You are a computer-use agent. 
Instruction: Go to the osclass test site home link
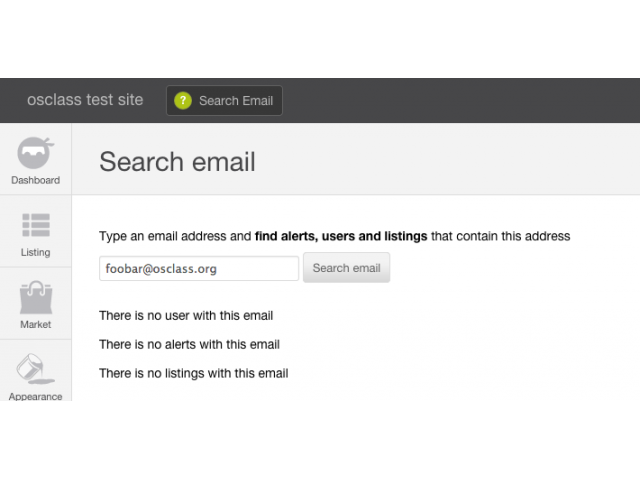85,100
